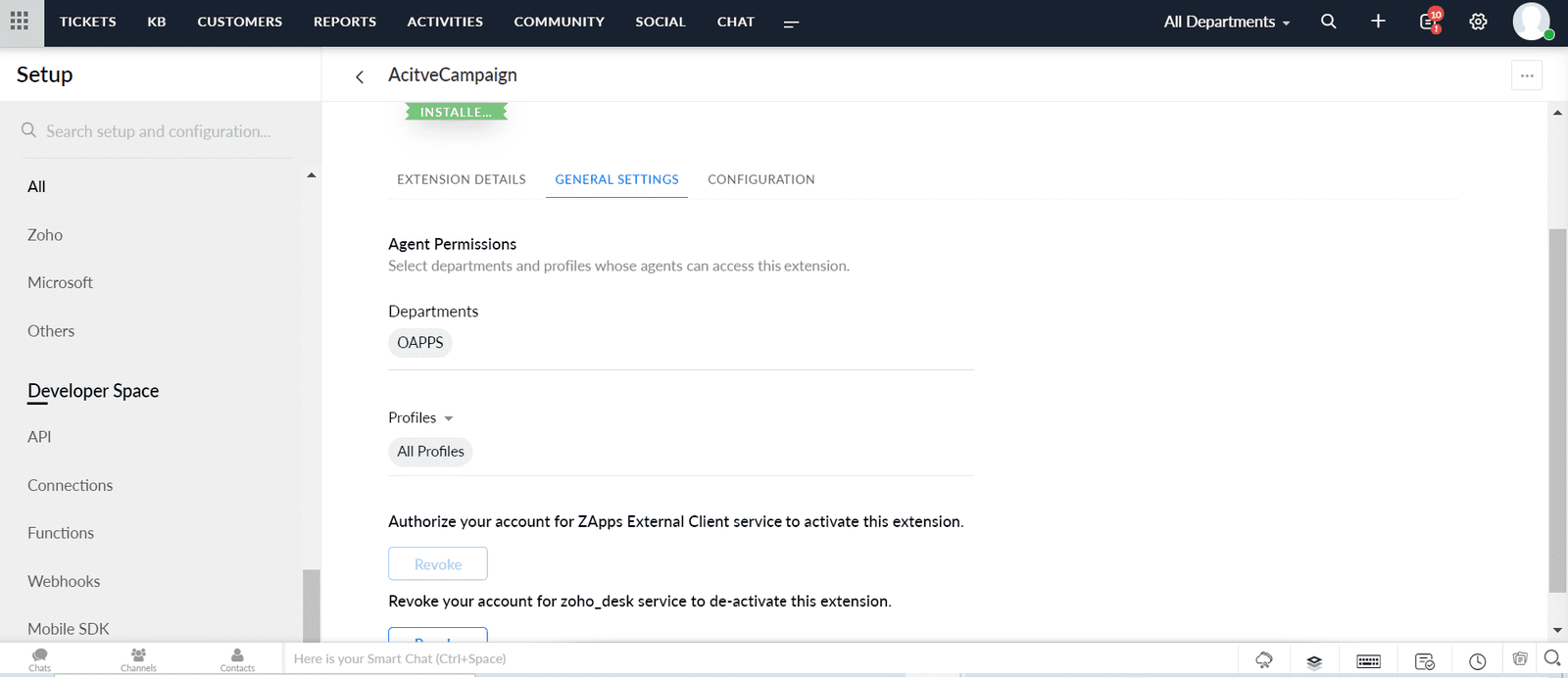Click the main page vertical scrollbar
Image resolution: width=1568 pixels, height=678 pixels.
[1557, 411]
